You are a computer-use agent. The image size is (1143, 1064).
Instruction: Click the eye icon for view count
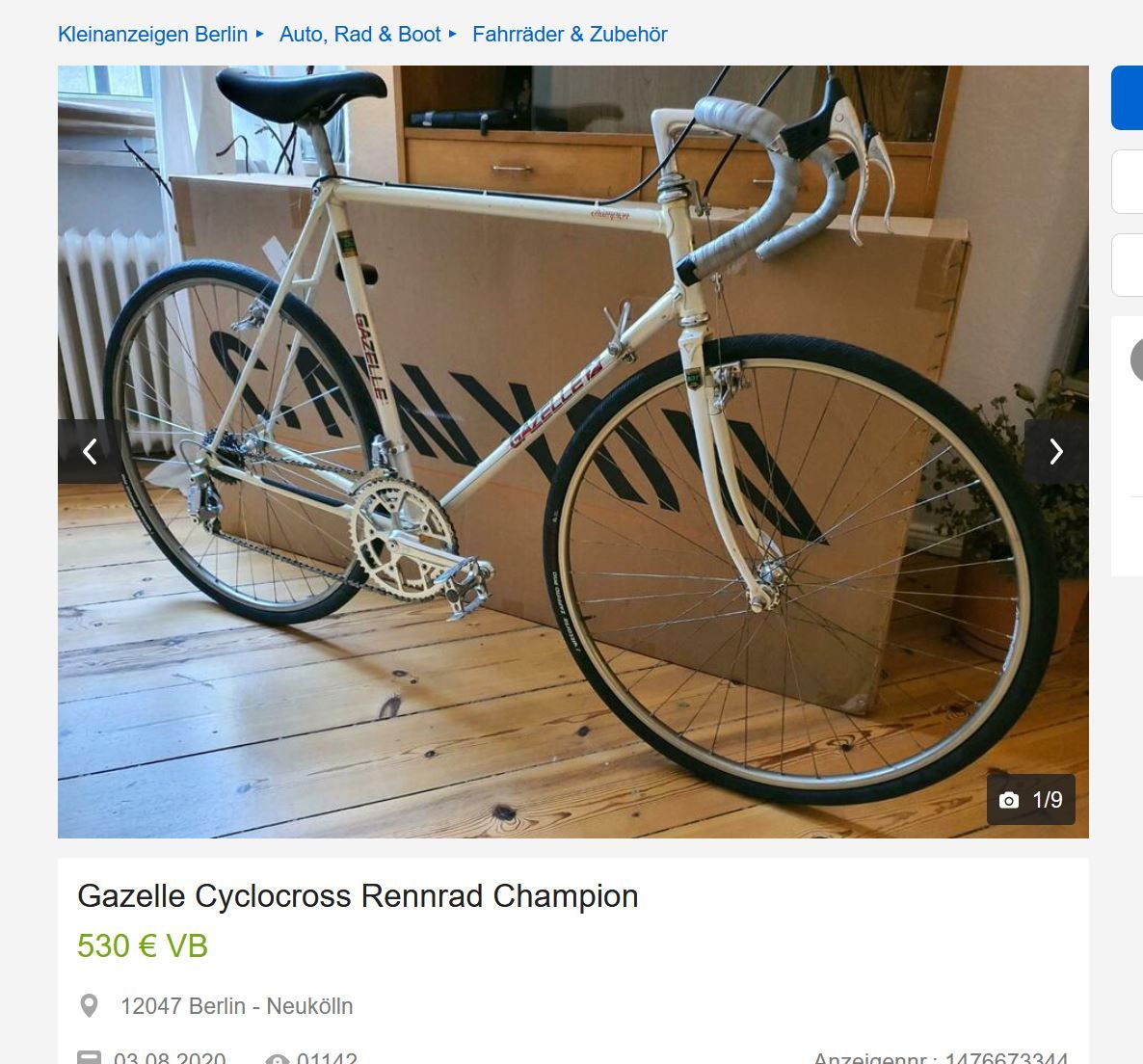(278, 1059)
